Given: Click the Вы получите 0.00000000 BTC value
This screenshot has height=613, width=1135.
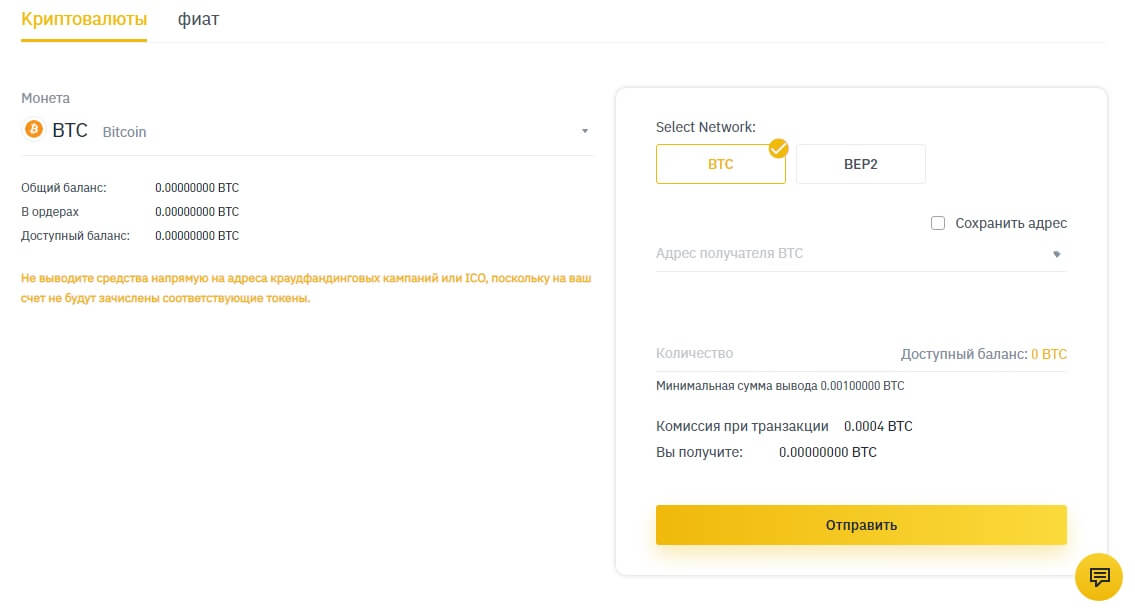Looking at the screenshot, I should (827, 452).
